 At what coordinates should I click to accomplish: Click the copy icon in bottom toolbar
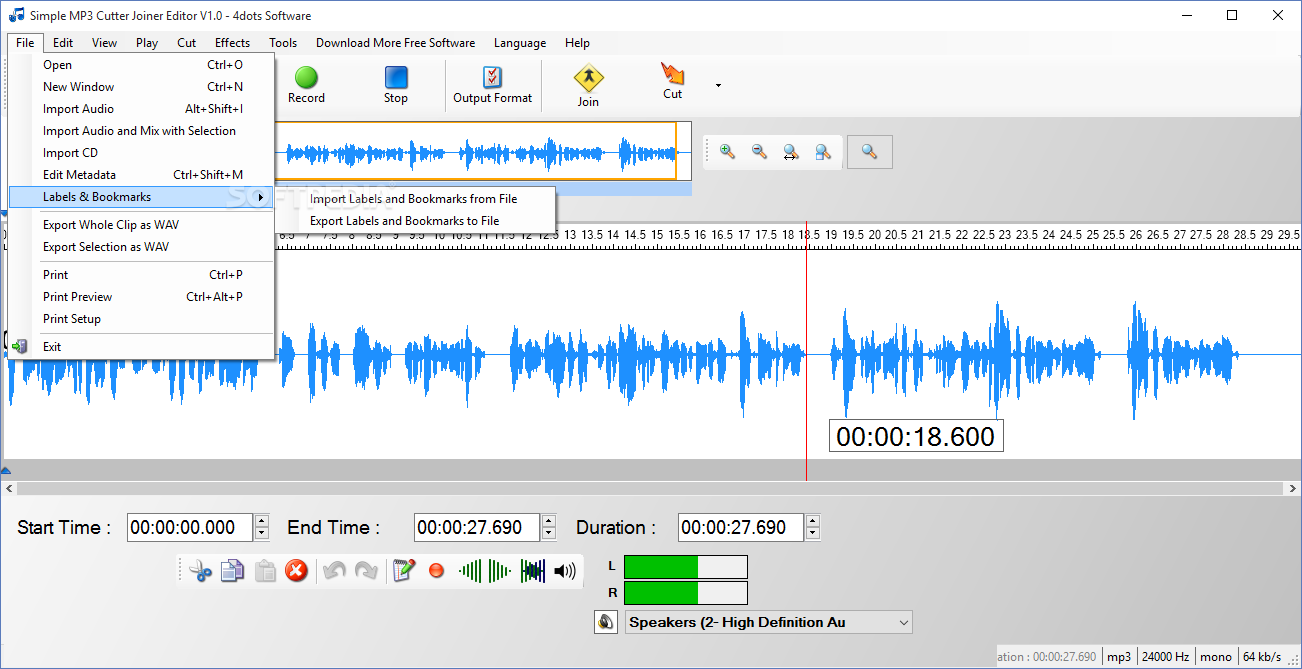[232, 571]
